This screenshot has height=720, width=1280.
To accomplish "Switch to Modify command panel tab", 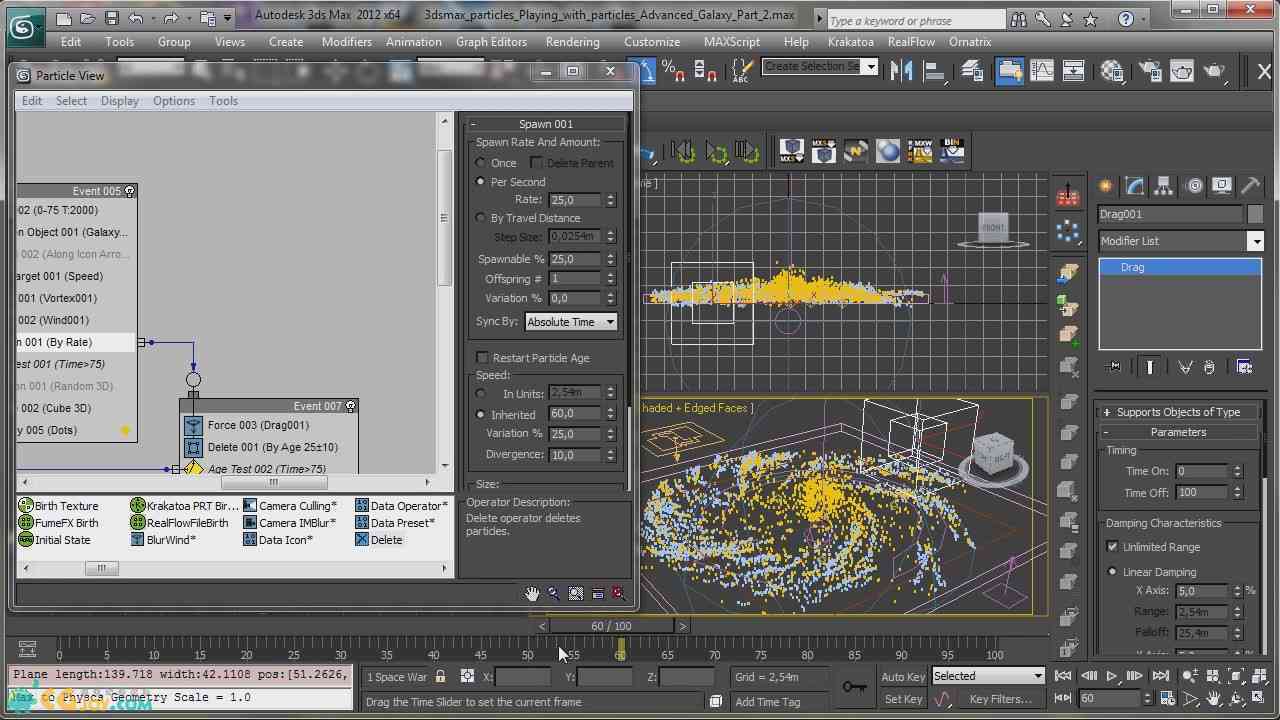I will (x=1134, y=186).
